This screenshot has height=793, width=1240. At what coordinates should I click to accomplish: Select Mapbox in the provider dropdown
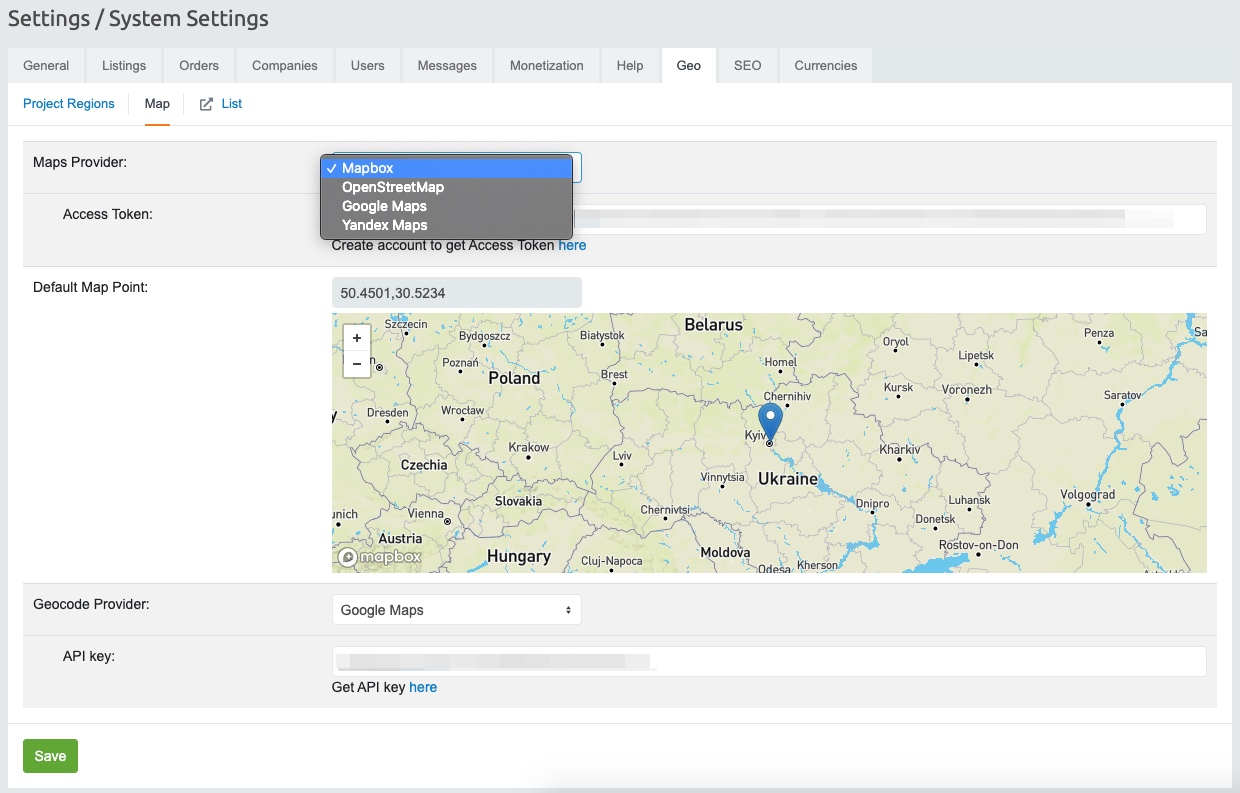click(x=447, y=168)
